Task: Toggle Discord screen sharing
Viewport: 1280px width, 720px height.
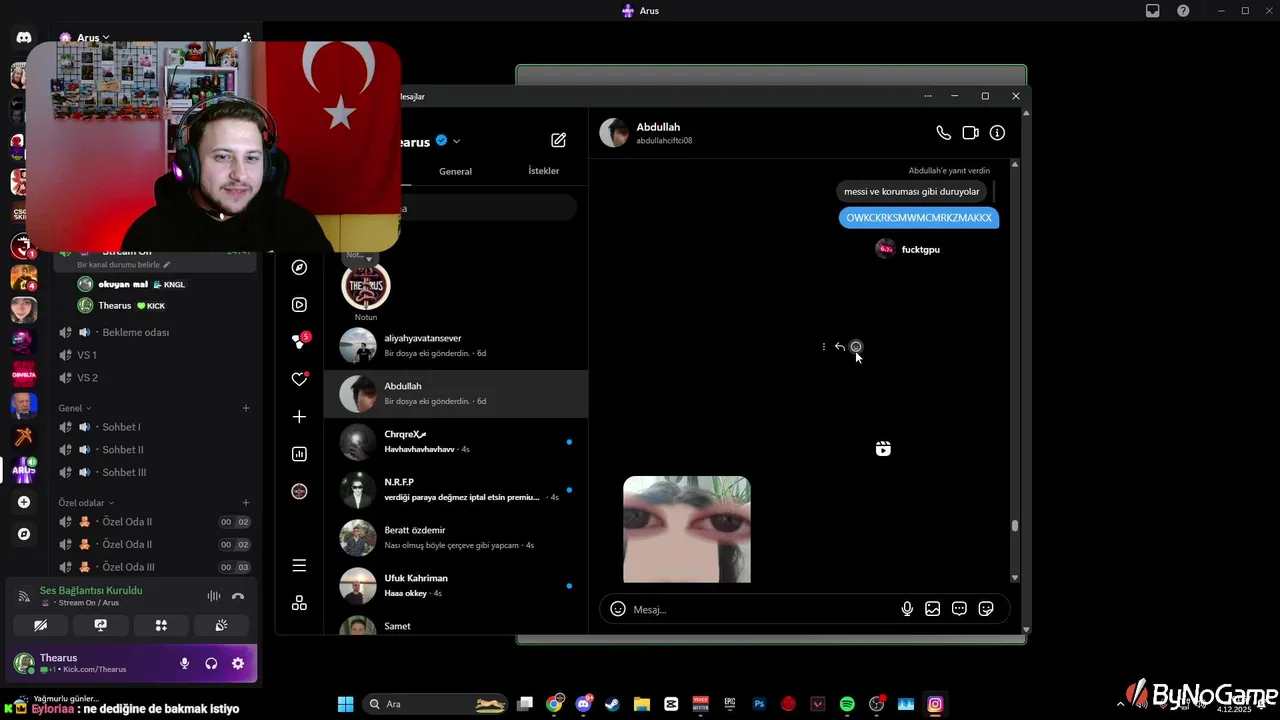Action: click(x=100, y=625)
